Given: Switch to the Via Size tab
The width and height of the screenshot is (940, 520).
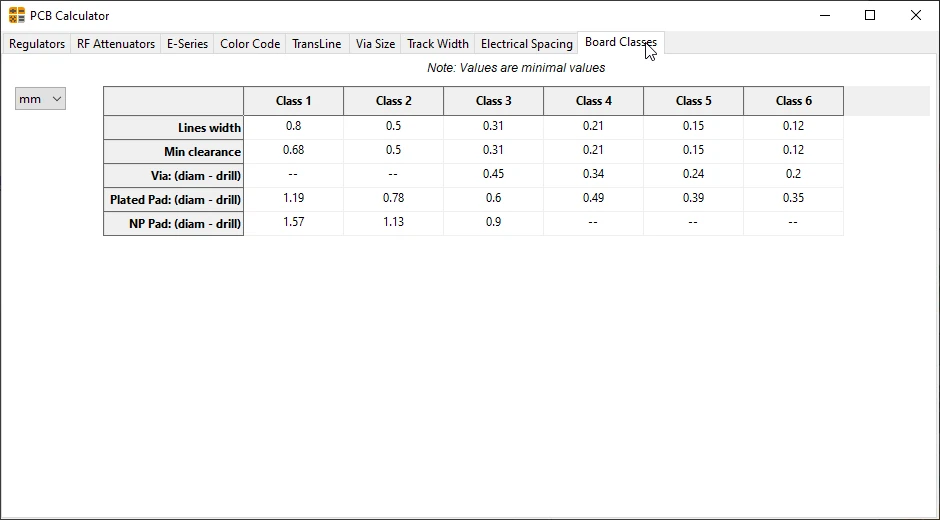Looking at the screenshot, I should [x=375, y=44].
